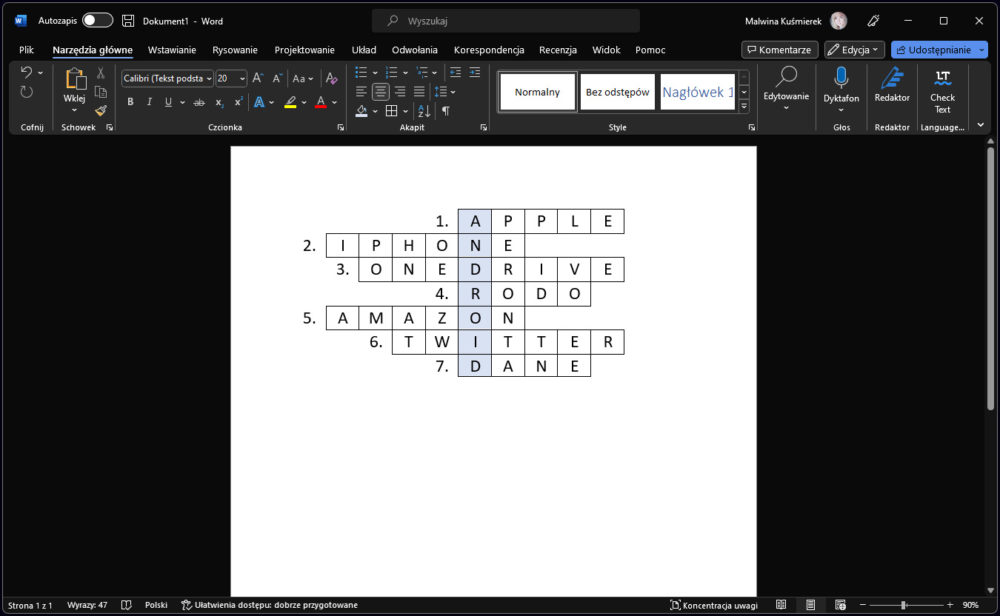Open the Plik menu
Viewport: 1000px width, 616px height.
(x=26, y=50)
